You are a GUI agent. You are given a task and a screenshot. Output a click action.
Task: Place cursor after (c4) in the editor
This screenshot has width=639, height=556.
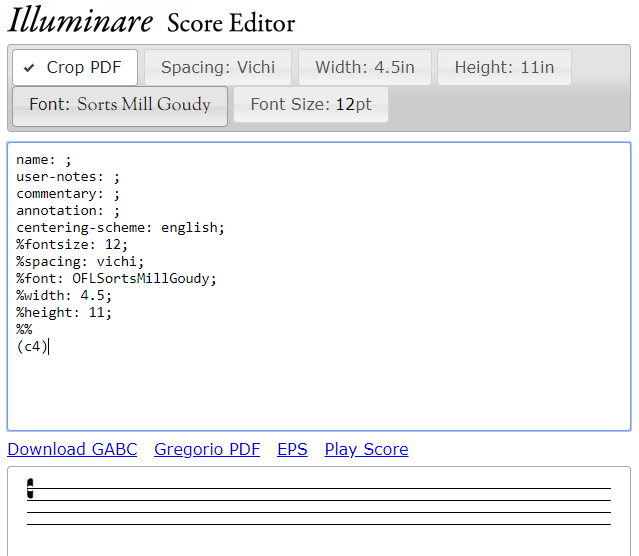point(48,347)
